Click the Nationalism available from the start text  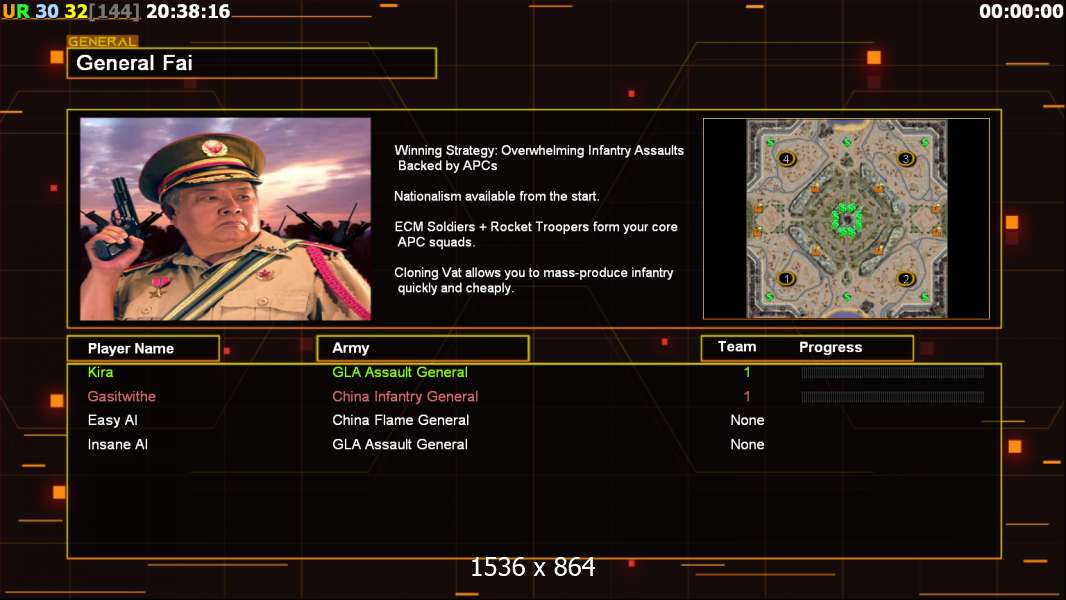[x=497, y=196]
